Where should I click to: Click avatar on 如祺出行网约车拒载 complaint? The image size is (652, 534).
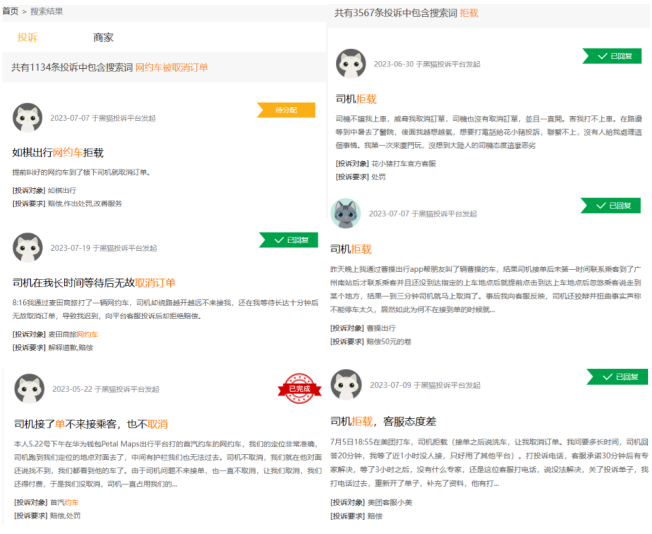[27, 117]
